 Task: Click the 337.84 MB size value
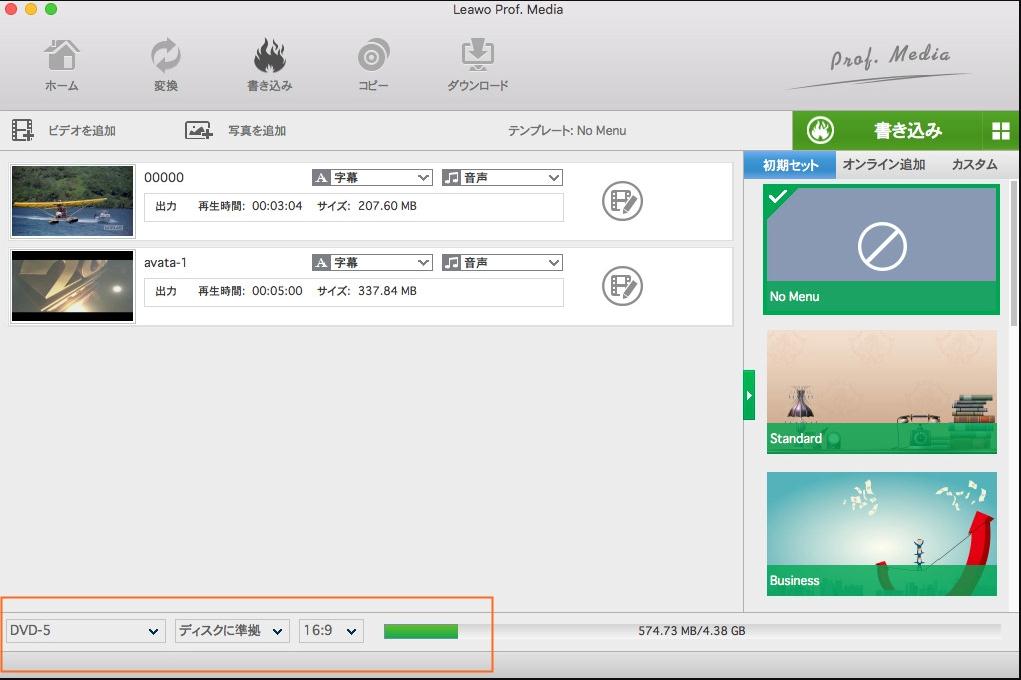[x=387, y=291]
